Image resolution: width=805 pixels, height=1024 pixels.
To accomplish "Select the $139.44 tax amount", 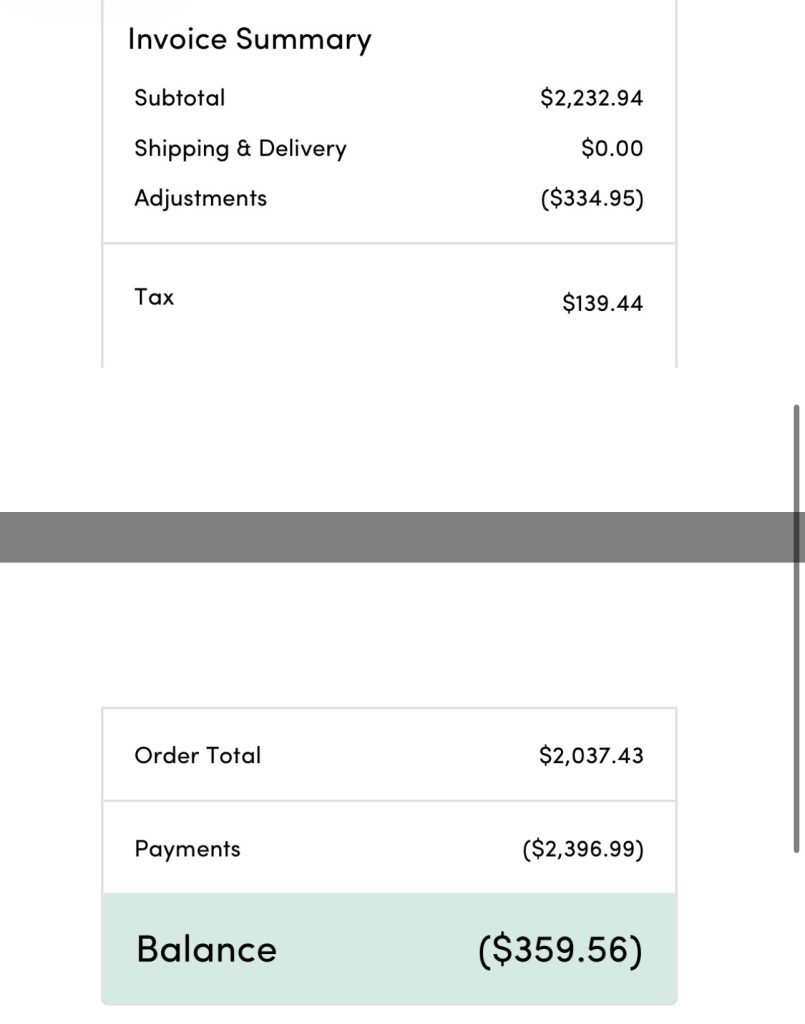I will pos(602,302).
